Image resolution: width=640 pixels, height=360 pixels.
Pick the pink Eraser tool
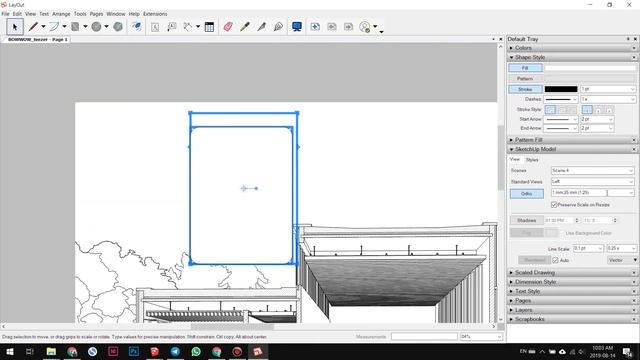[x=228, y=27]
